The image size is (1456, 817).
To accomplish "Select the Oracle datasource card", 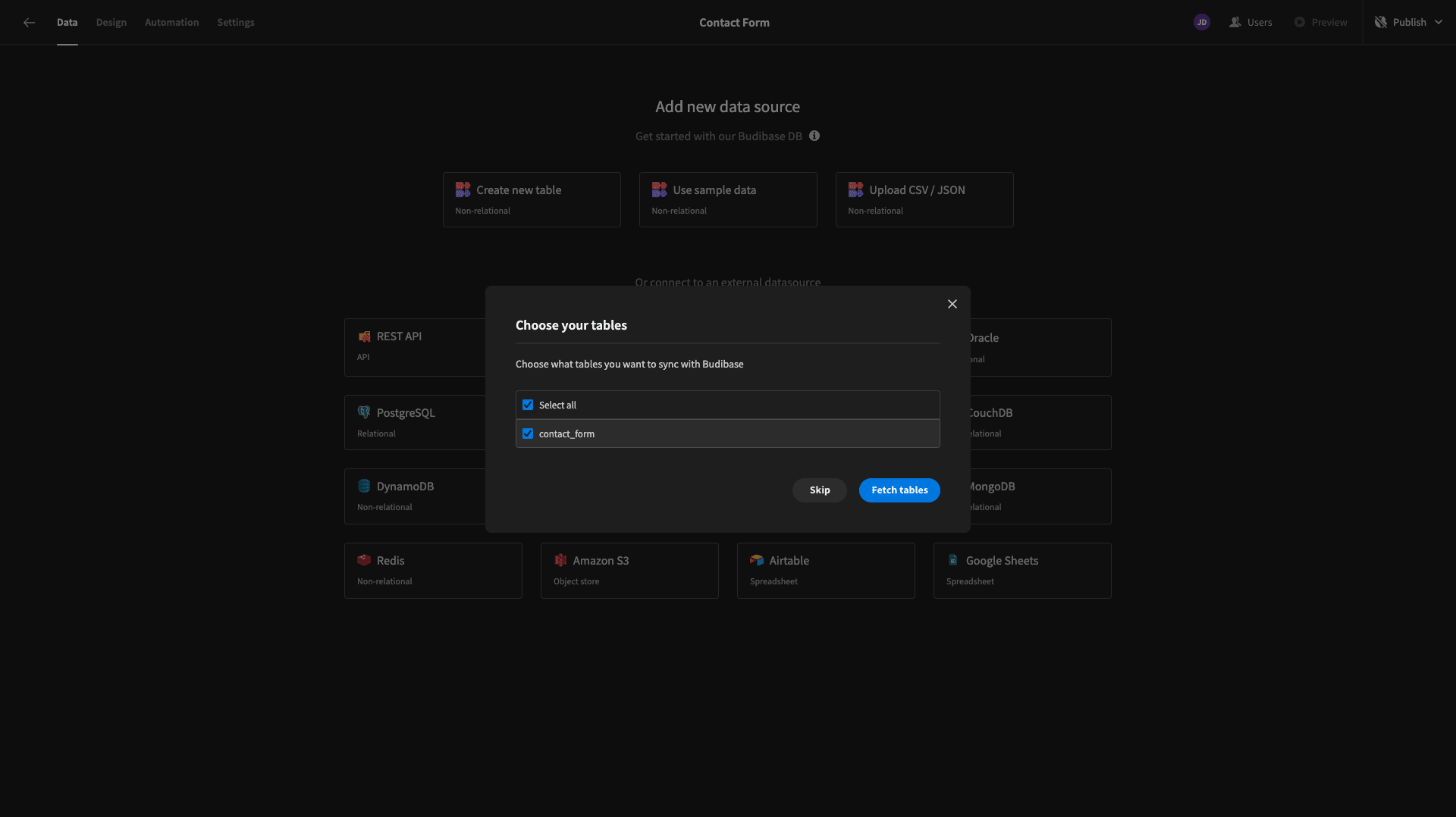I will (x=1040, y=348).
